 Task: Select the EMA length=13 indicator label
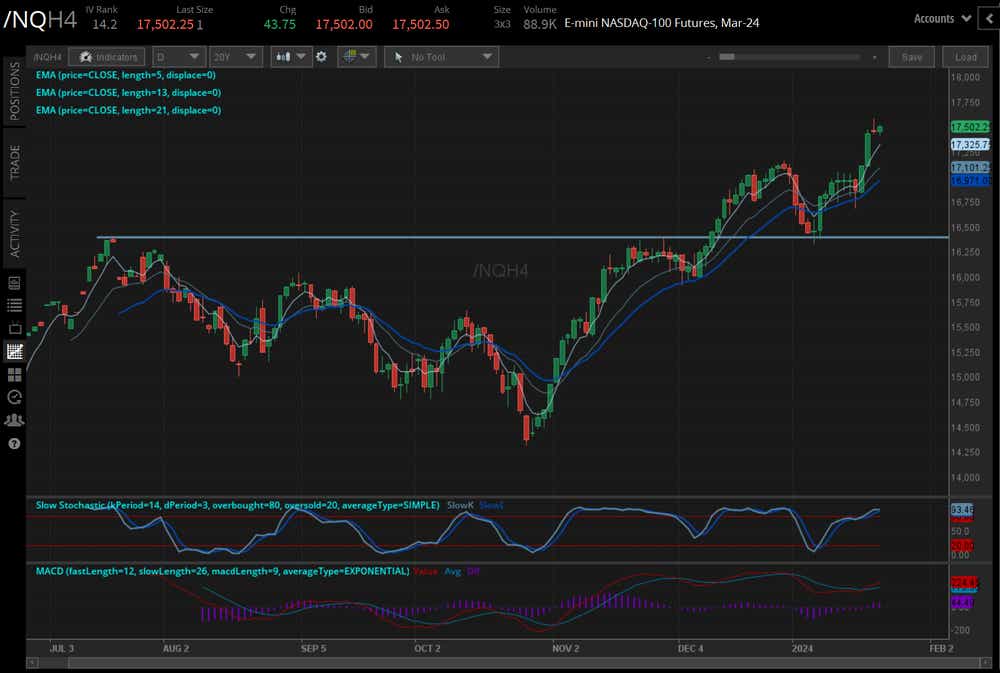coord(128,92)
